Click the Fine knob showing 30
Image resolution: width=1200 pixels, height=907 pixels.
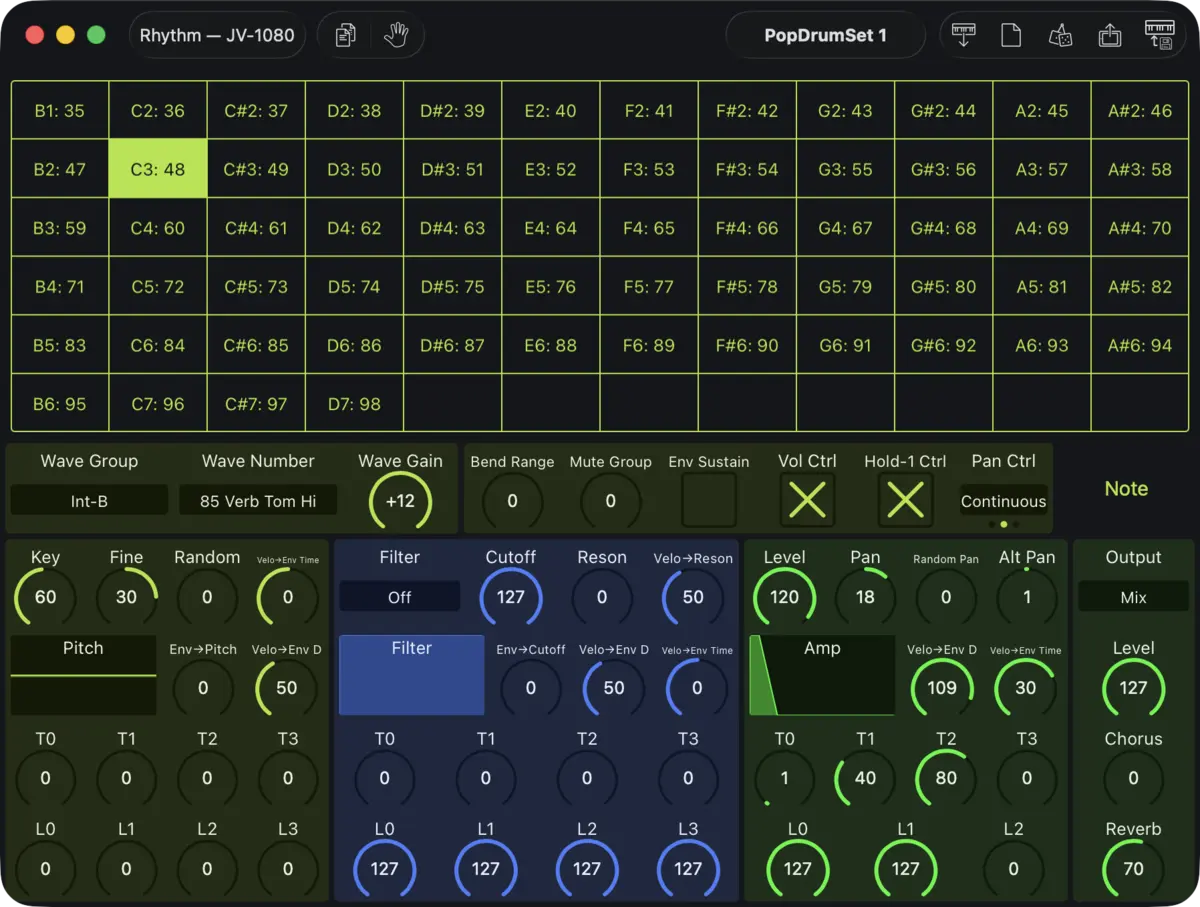pos(126,597)
